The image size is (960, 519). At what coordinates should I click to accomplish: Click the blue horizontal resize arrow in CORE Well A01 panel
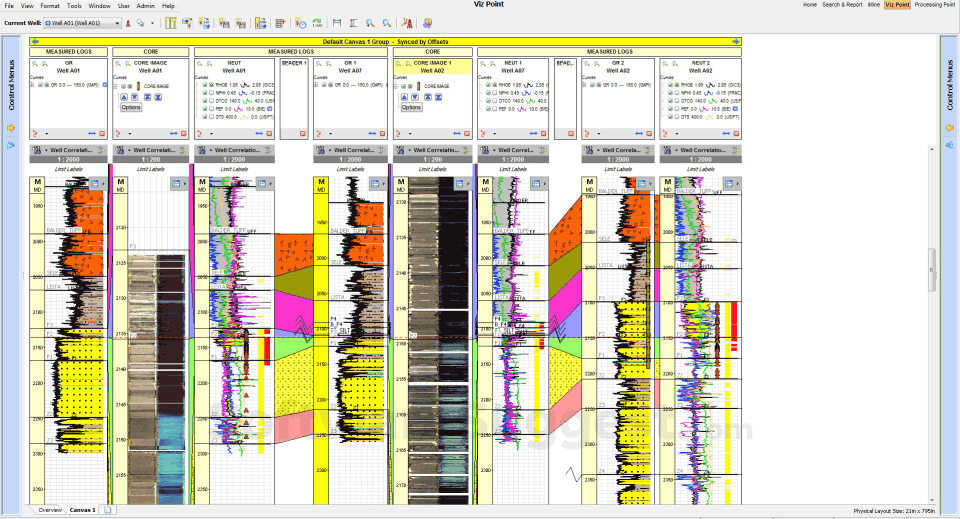173,133
